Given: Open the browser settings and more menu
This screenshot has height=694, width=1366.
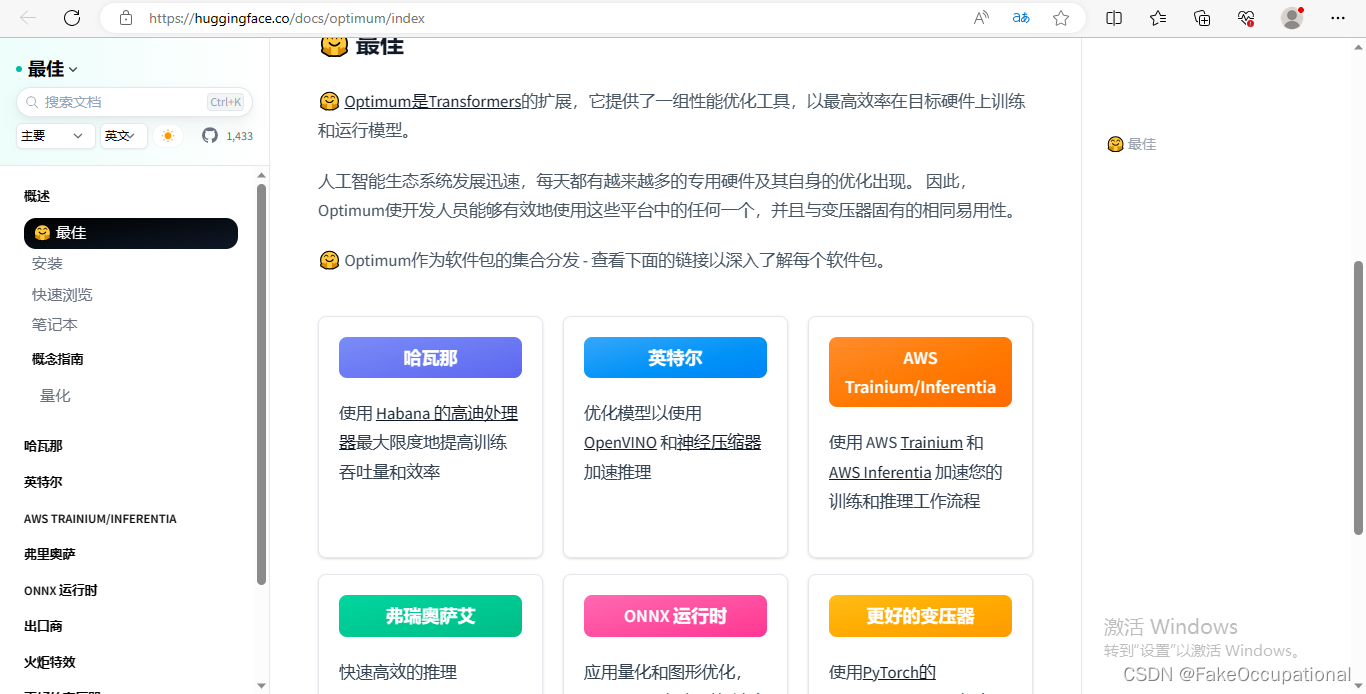Looking at the screenshot, I should (1338, 18).
